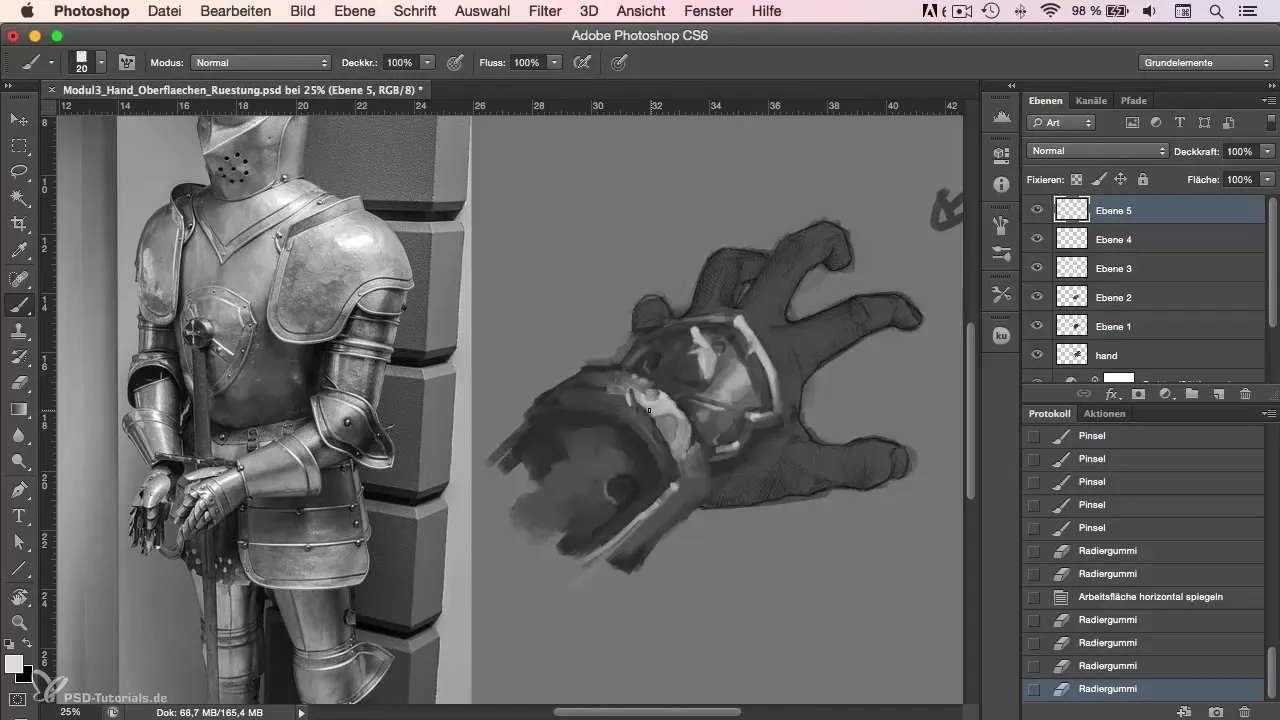The height and width of the screenshot is (720, 1280).
Task: Select the Rectangular Marquee tool
Action: tap(19, 146)
